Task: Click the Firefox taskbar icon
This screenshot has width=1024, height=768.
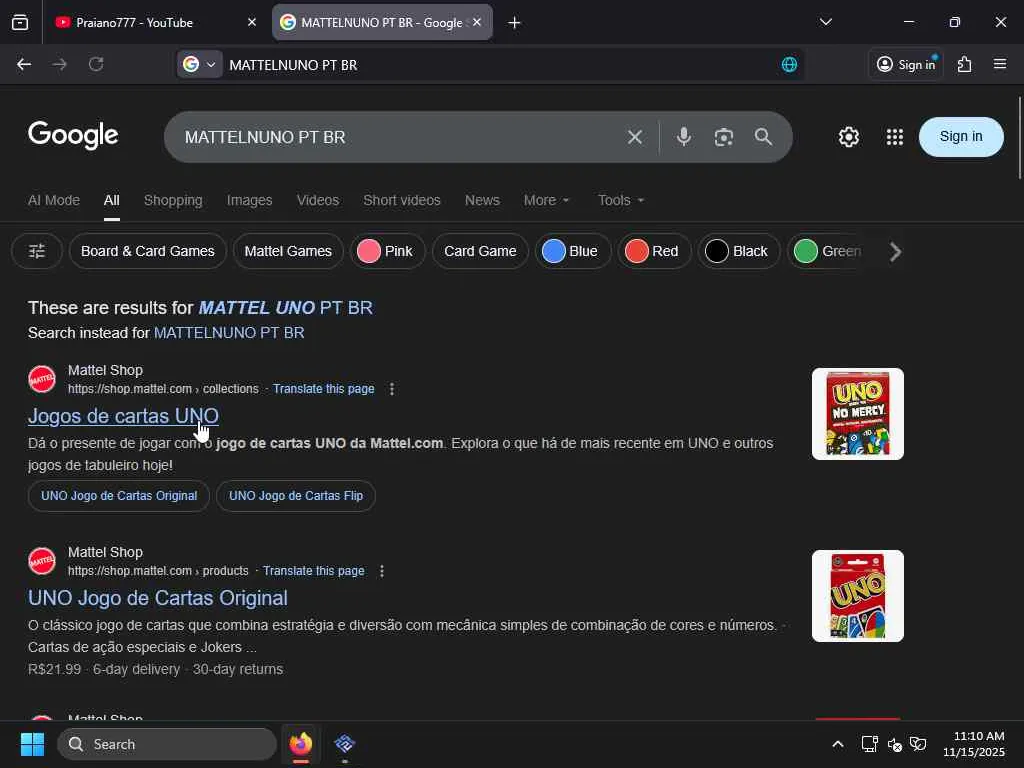Action: pyautogui.click(x=300, y=744)
